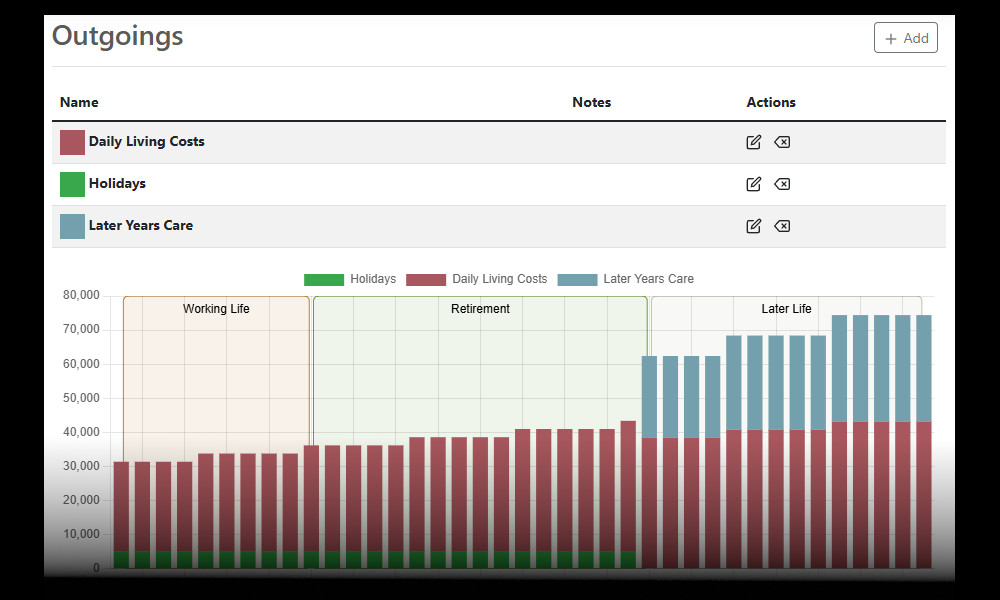Click Later Years Care name in table
This screenshot has height=600, width=1000.
point(140,226)
